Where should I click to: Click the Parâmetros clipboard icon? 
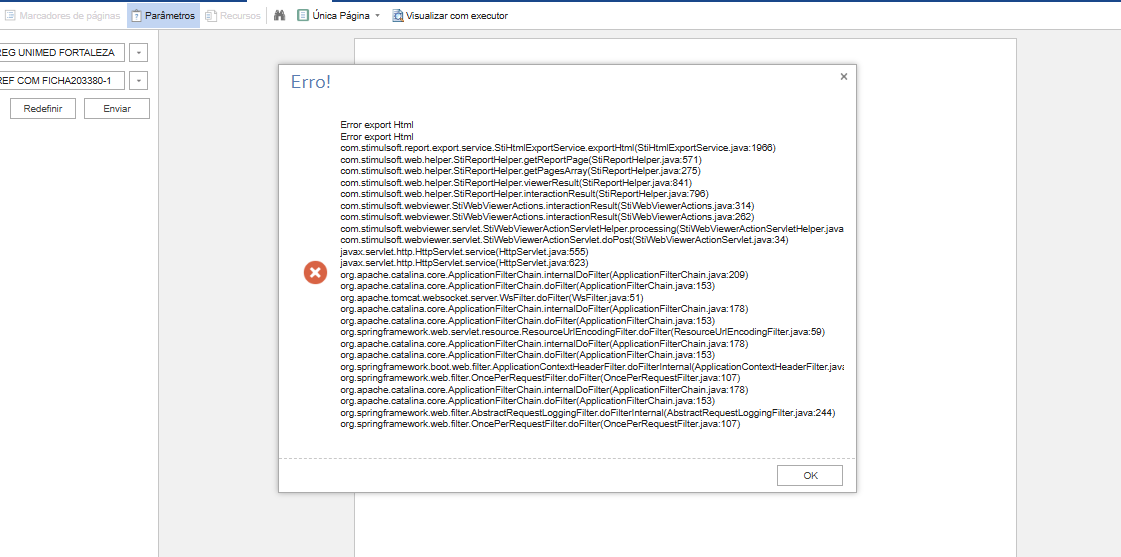click(136, 16)
